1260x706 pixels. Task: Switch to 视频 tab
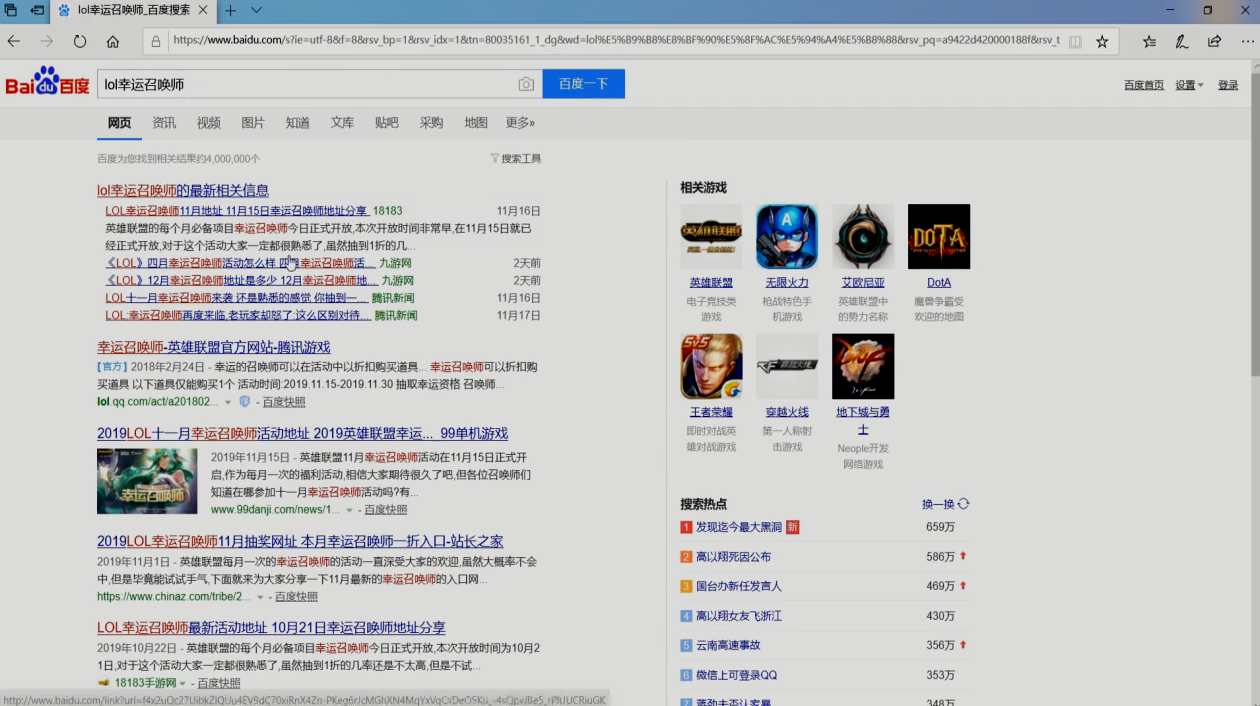(208, 122)
